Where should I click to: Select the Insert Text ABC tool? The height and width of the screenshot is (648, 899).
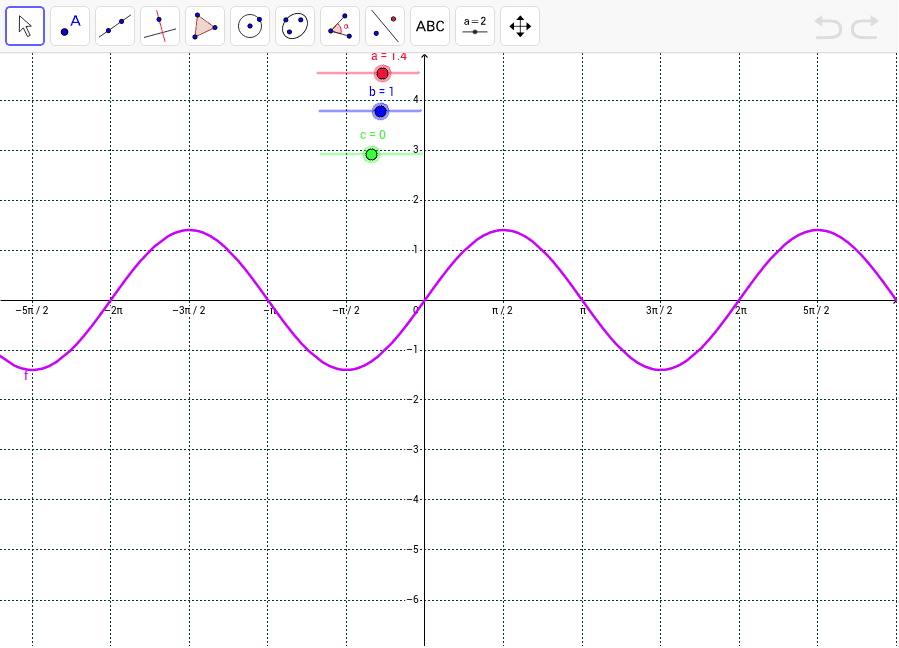429,25
